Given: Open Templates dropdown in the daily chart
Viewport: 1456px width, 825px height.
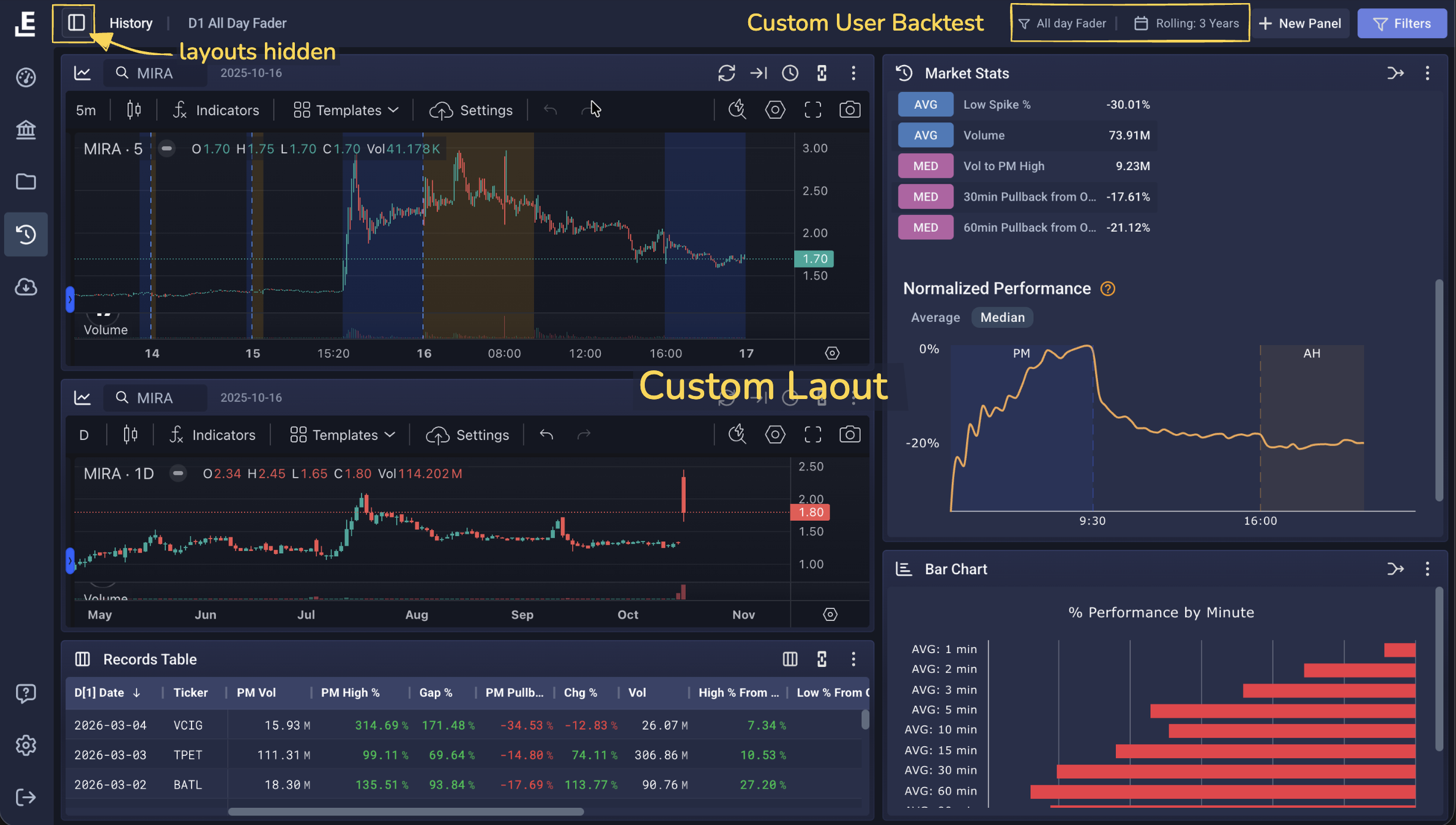Looking at the screenshot, I should point(343,435).
